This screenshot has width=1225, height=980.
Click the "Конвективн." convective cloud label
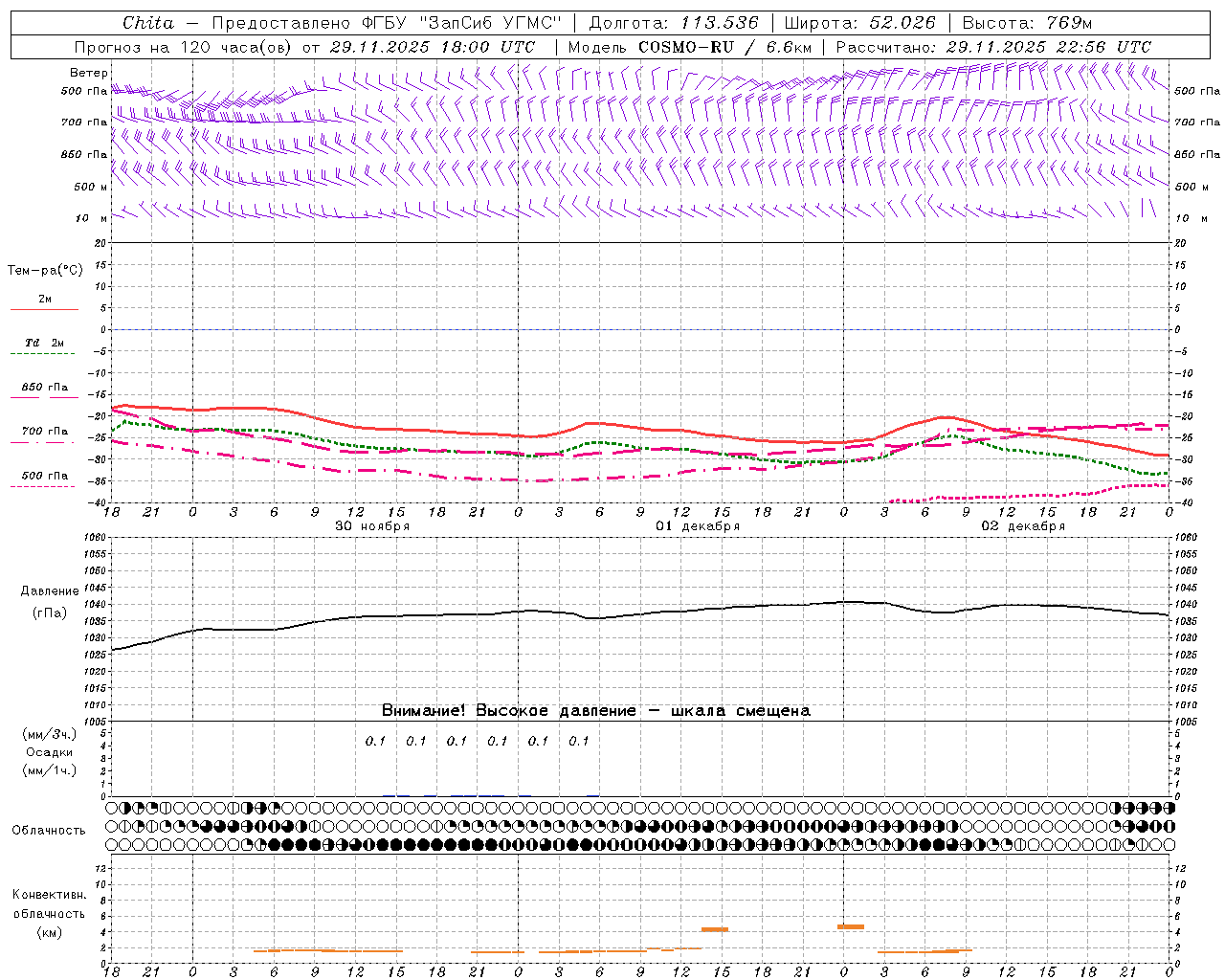pos(49,895)
